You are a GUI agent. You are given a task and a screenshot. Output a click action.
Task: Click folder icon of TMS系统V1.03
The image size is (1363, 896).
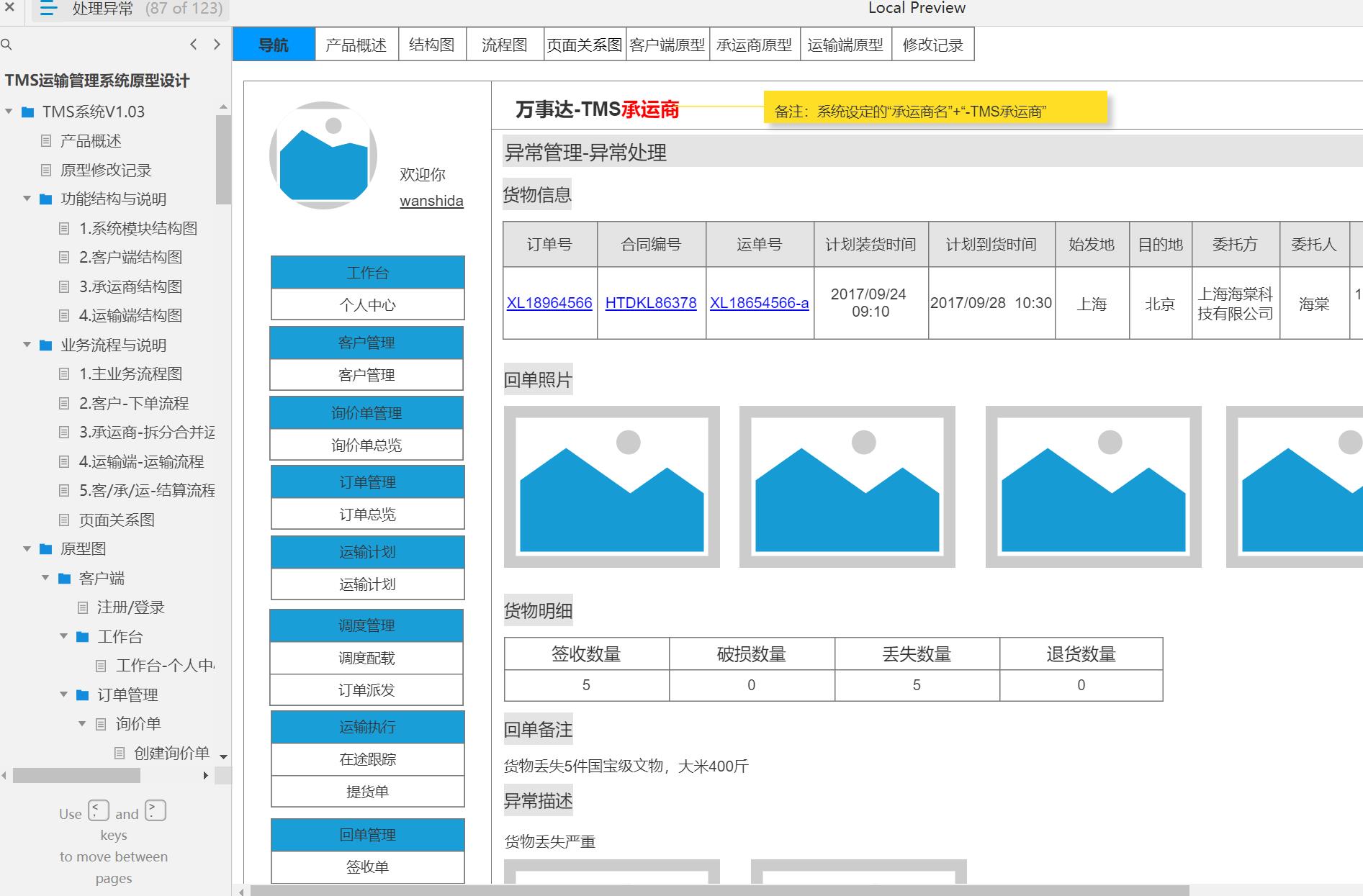[28, 112]
